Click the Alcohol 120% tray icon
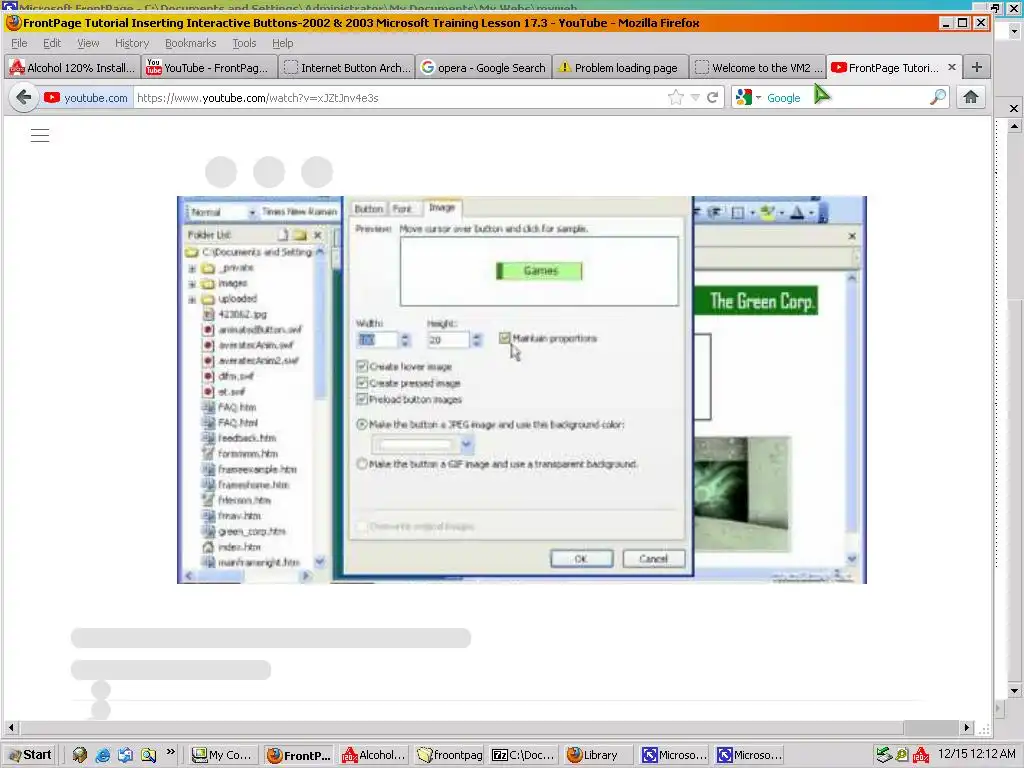This screenshot has height=768, width=1024. point(921,755)
